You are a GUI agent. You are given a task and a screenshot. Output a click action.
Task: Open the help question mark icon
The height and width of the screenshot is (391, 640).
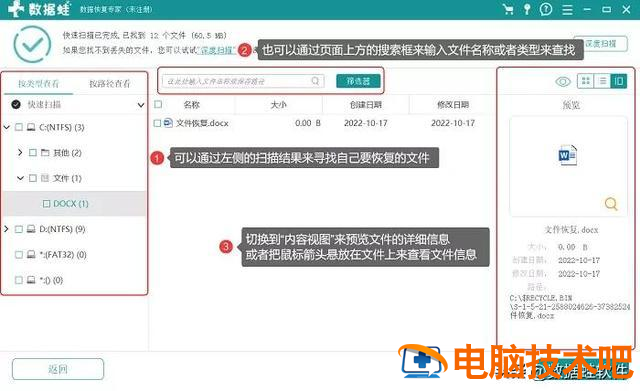click(546, 9)
